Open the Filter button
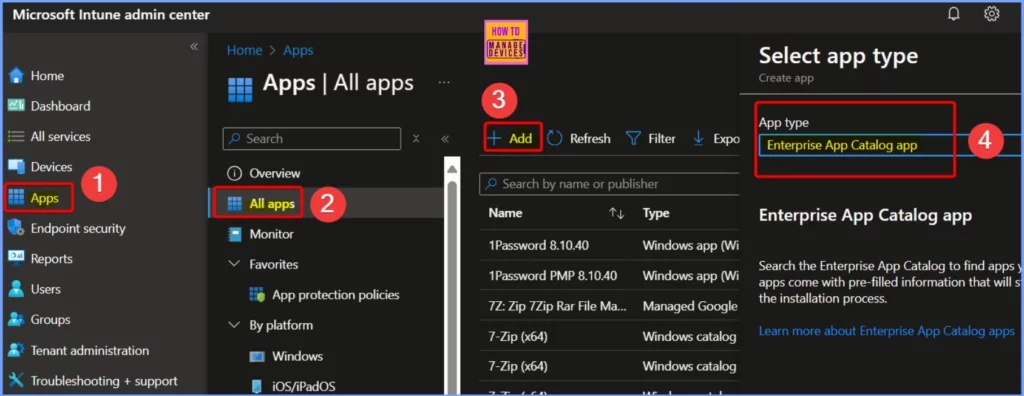1024x396 pixels. (x=651, y=139)
